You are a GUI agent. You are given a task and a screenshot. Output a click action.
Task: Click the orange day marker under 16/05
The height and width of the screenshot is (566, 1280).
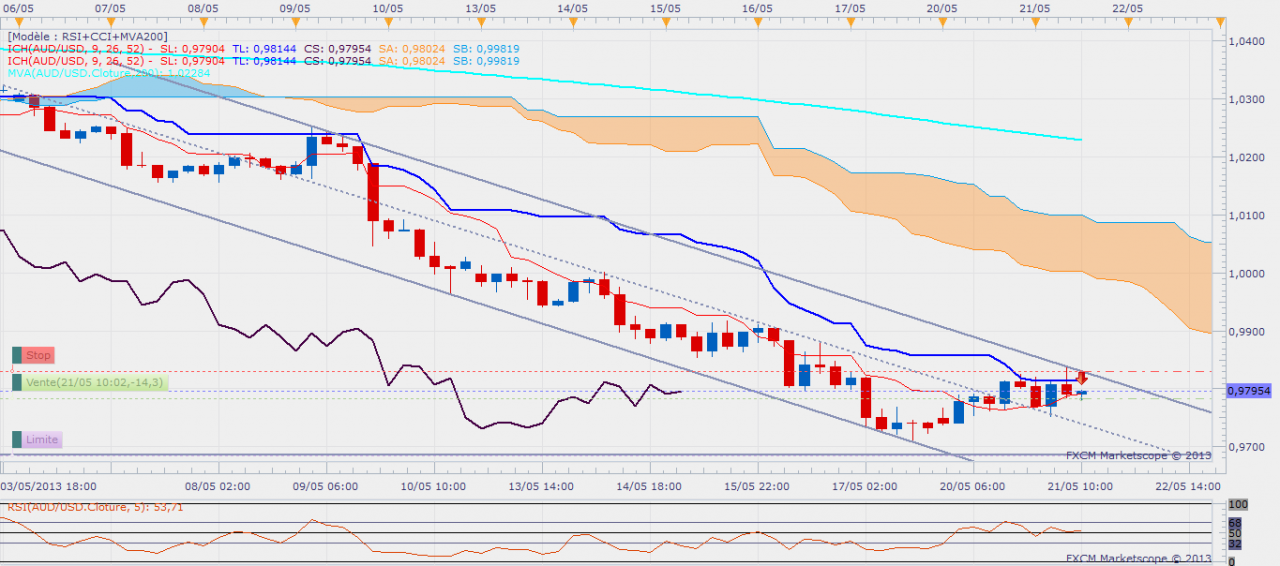(x=759, y=23)
